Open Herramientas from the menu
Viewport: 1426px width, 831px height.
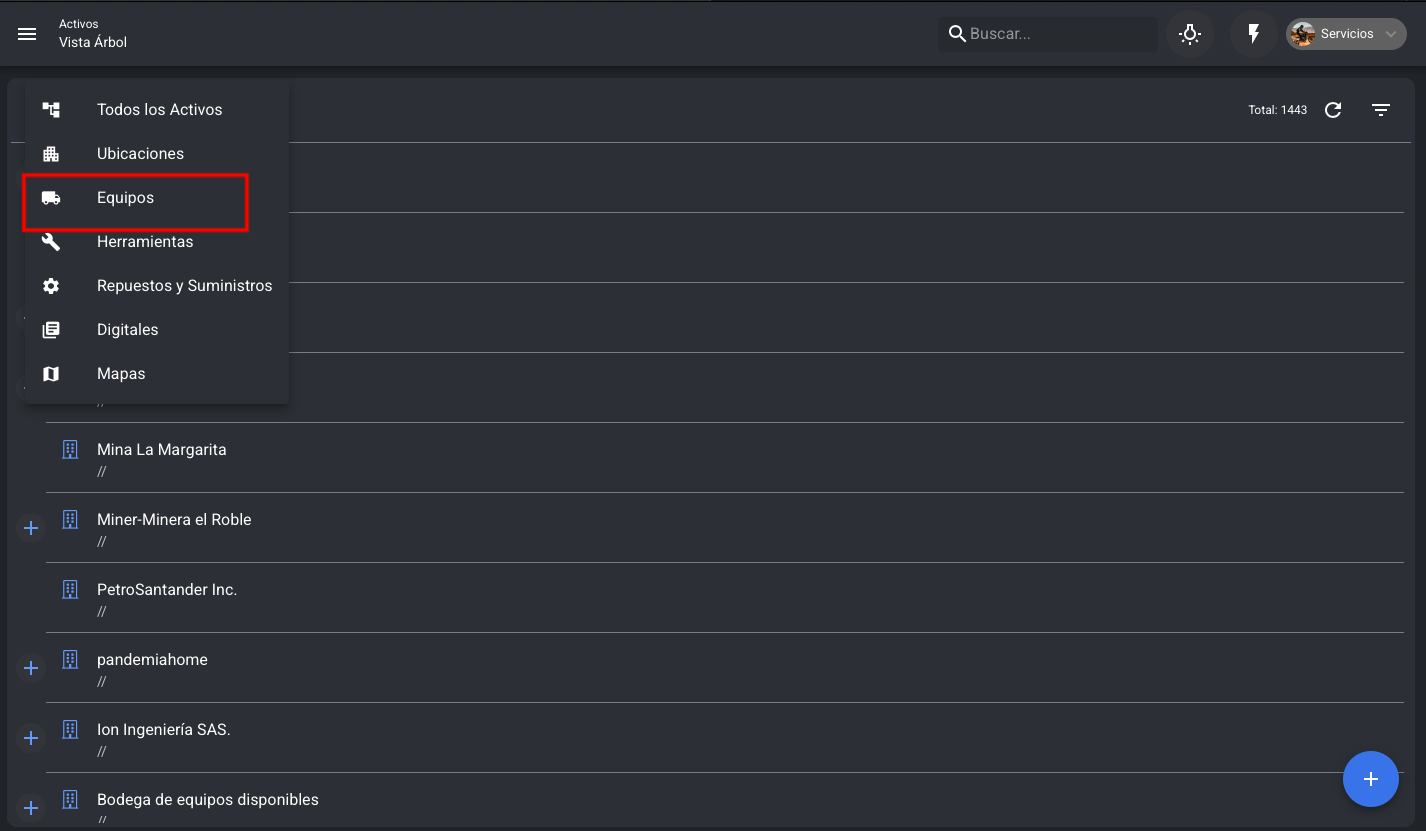(145, 242)
